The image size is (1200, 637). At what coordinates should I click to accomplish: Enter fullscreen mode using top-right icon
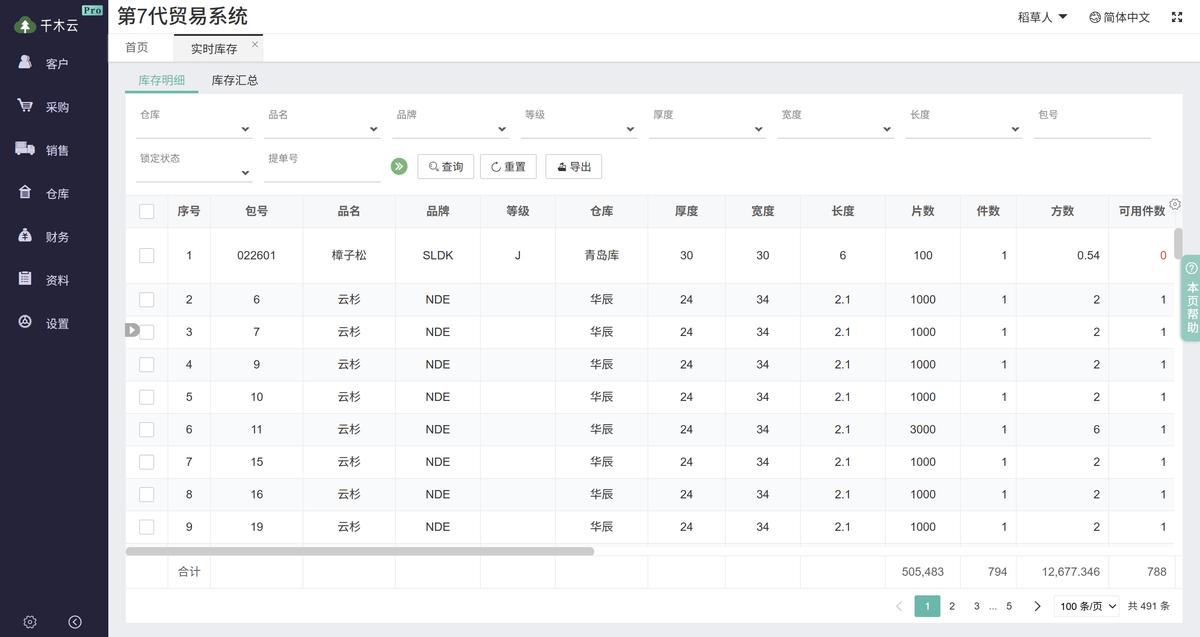(1177, 17)
